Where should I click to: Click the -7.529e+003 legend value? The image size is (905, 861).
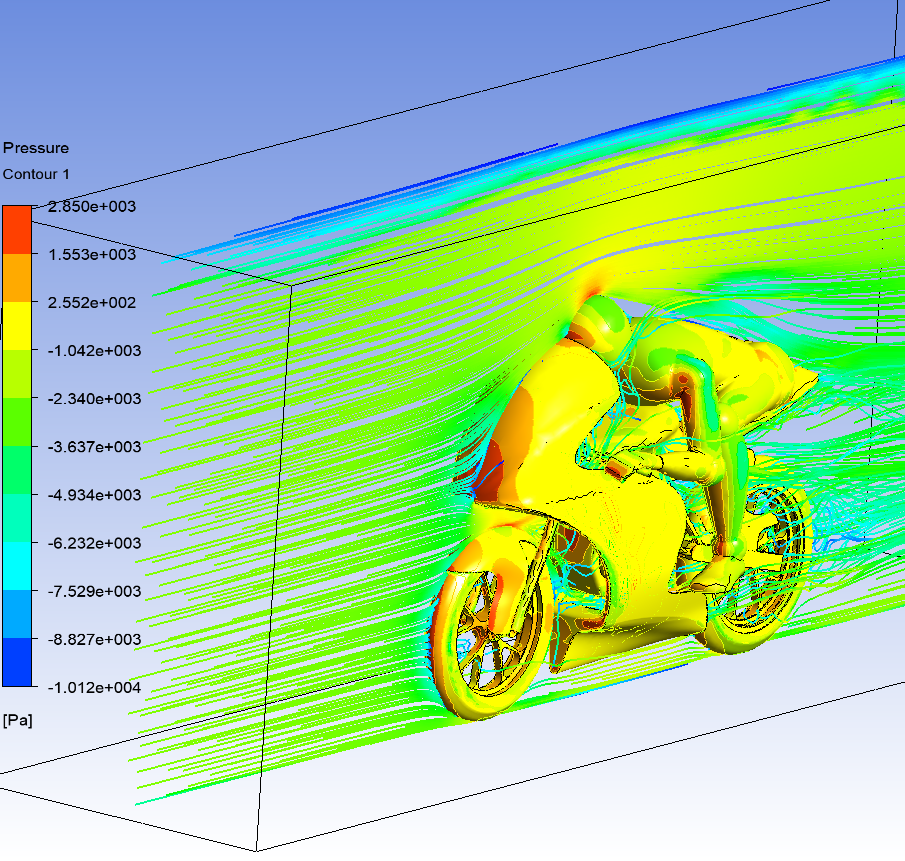click(x=94, y=592)
